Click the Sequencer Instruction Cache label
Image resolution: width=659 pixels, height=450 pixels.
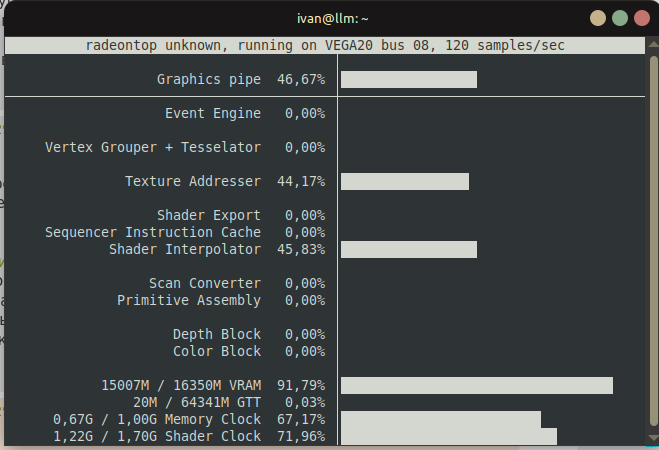(x=153, y=232)
